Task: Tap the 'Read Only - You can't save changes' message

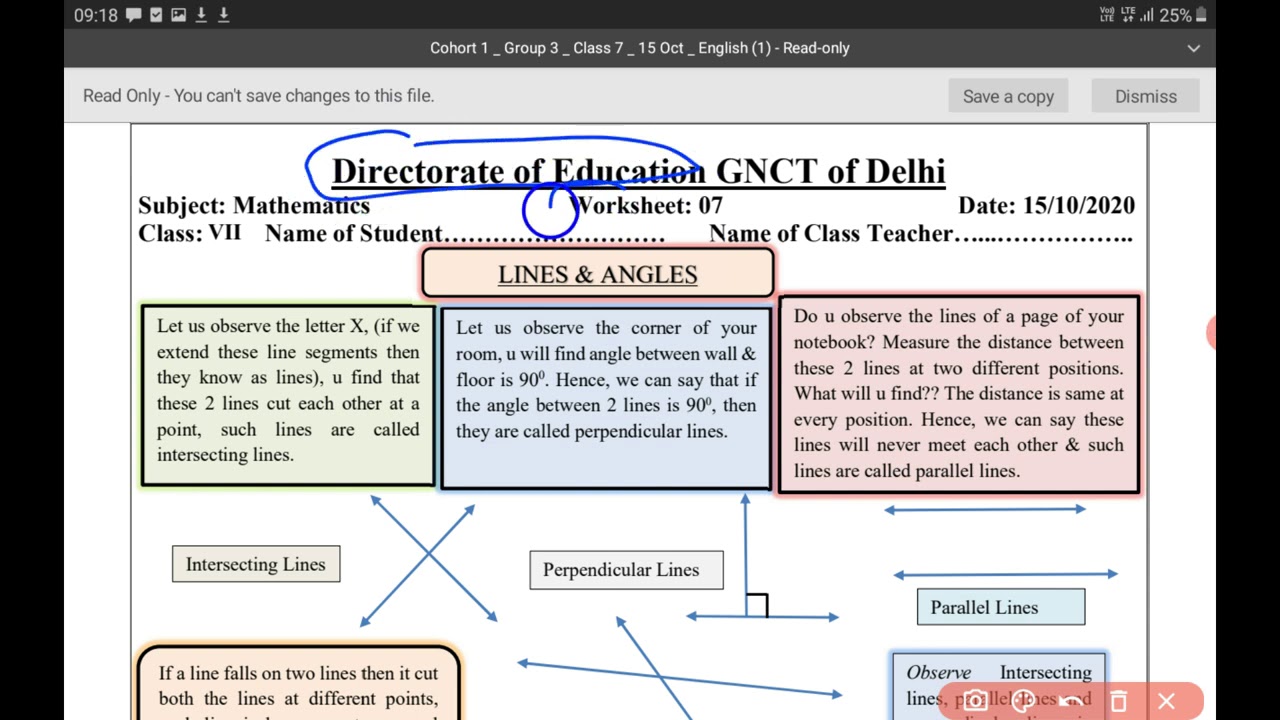Action: tap(258, 96)
